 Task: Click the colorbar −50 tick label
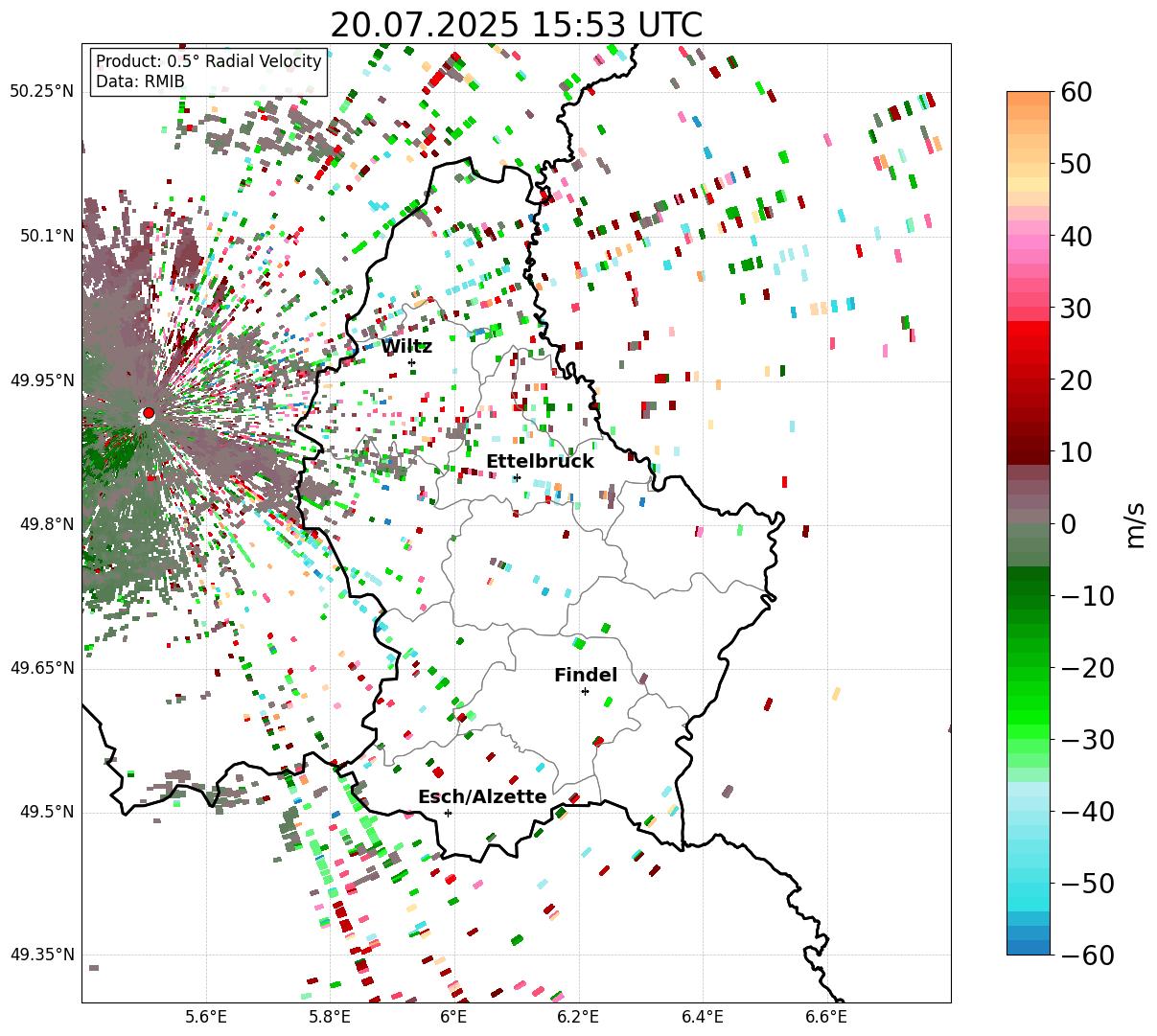click(1086, 883)
